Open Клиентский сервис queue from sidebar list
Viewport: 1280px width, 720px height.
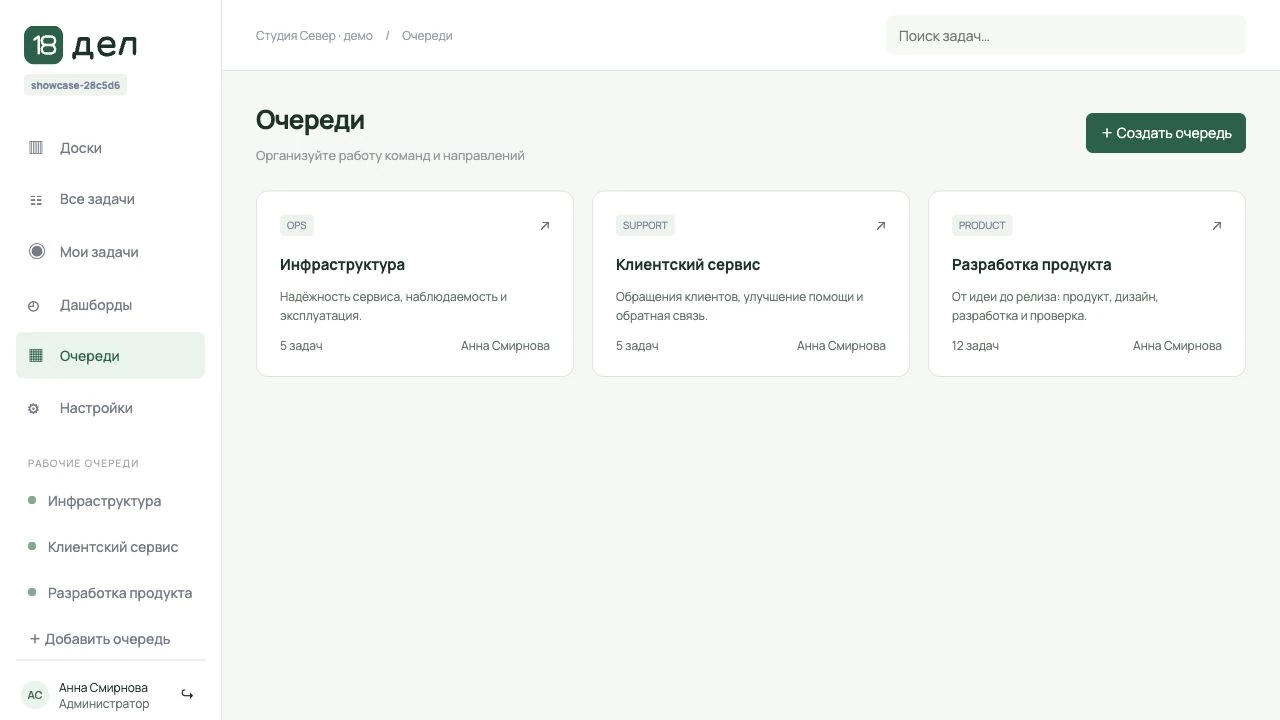[110, 547]
